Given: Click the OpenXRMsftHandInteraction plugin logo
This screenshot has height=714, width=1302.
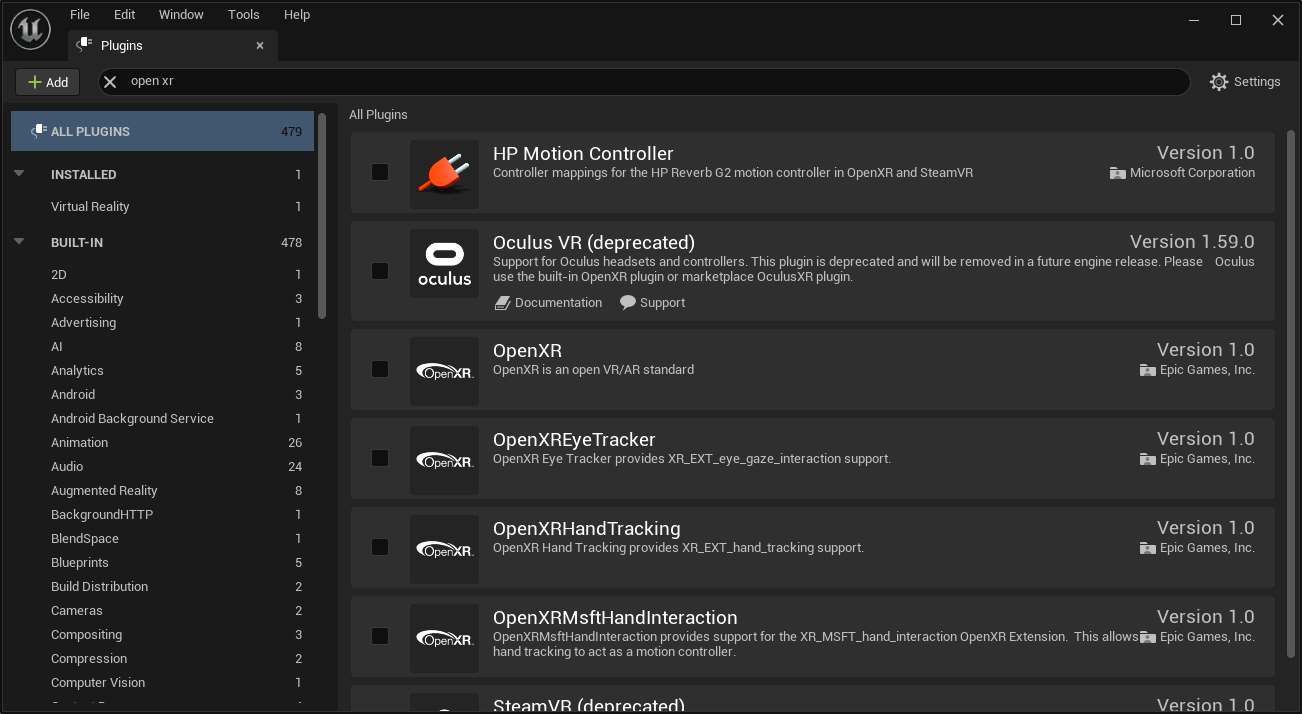Looking at the screenshot, I should tap(444, 638).
